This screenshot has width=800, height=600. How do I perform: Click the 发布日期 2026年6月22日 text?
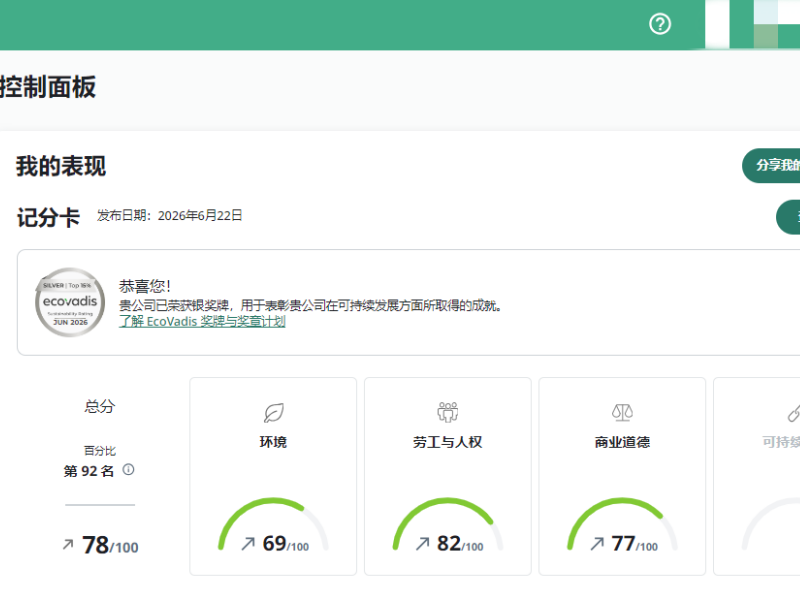point(169,216)
